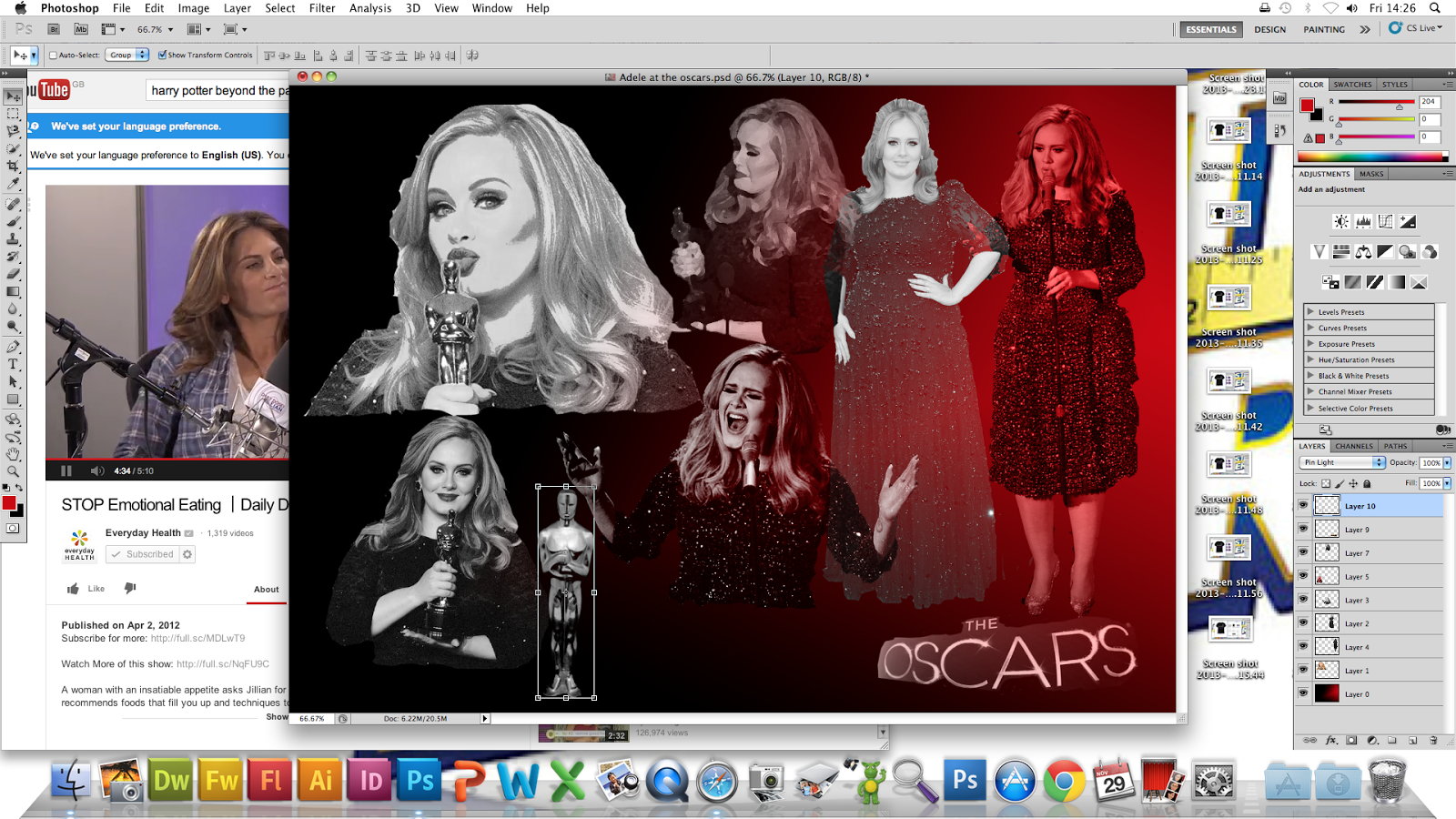
Task: Select the Pen tool
Action: (x=13, y=347)
